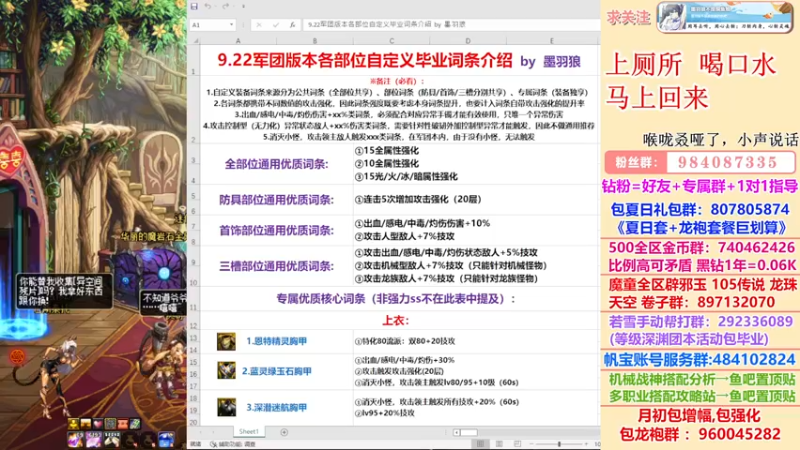Image resolution: width=800 pixels, height=450 pixels.
Task: Open the Customize Quick Access Toolbar dropdown
Action: coord(243,6)
